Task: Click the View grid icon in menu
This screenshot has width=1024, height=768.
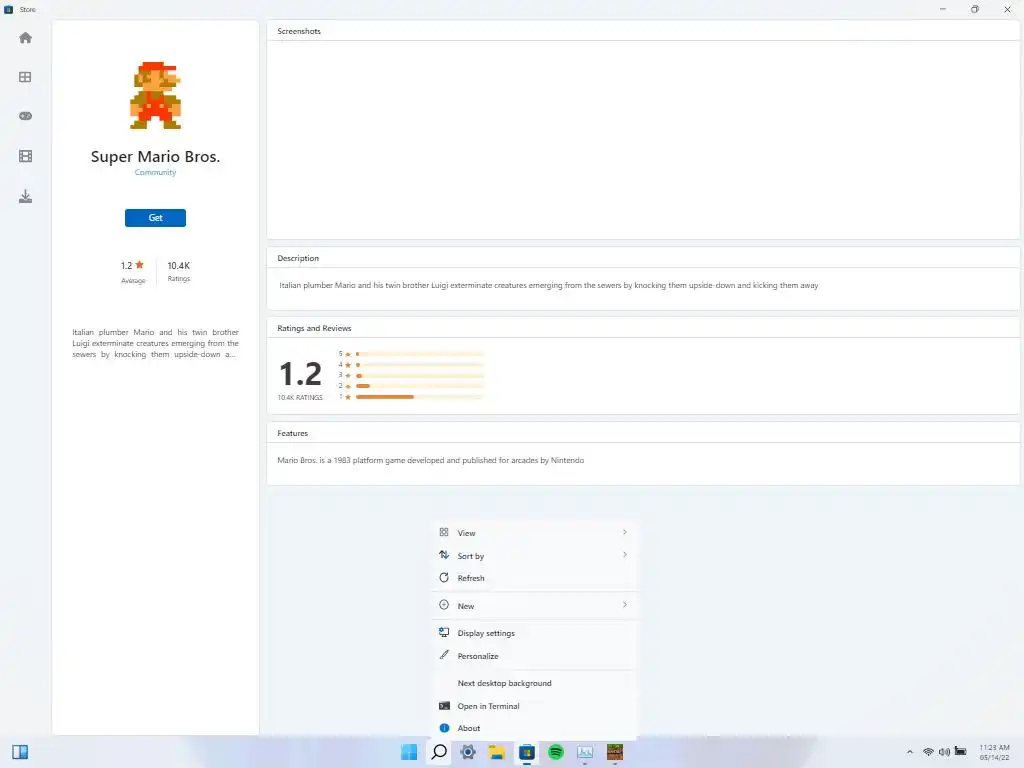Action: [x=444, y=532]
